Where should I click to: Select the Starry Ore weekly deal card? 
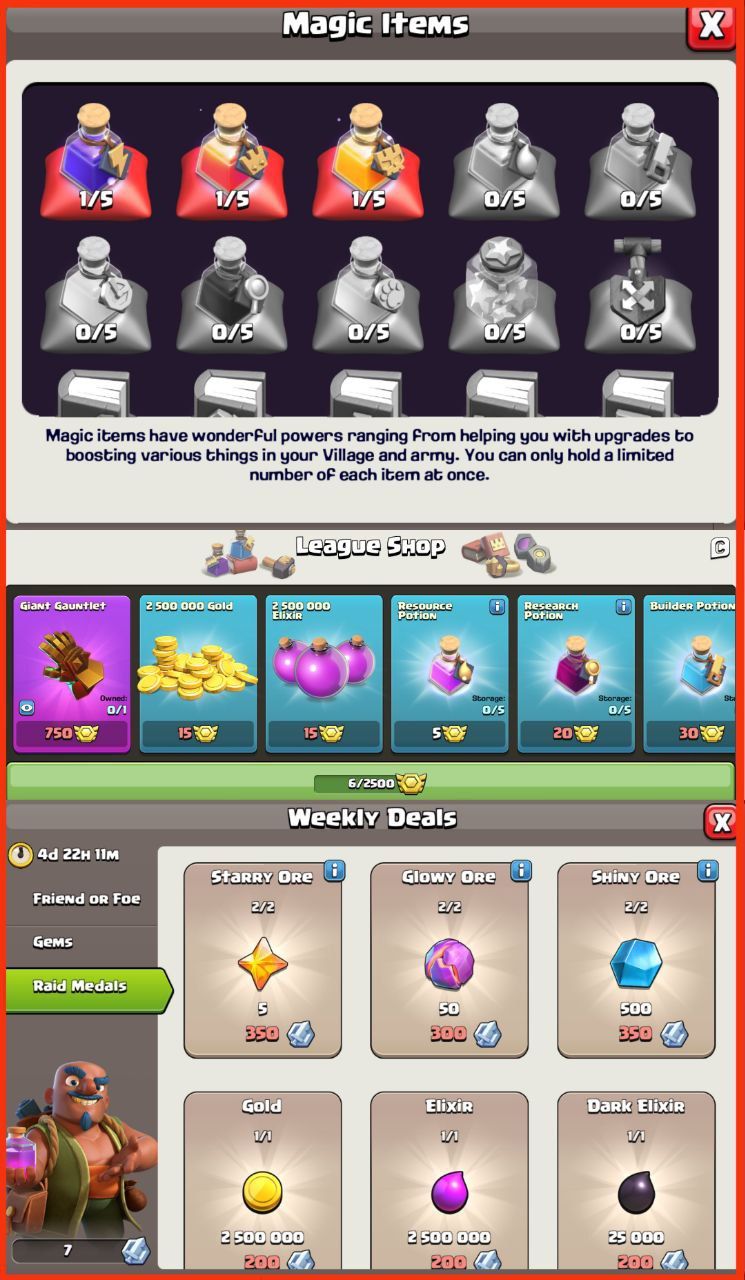pyautogui.click(x=263, y=957)
